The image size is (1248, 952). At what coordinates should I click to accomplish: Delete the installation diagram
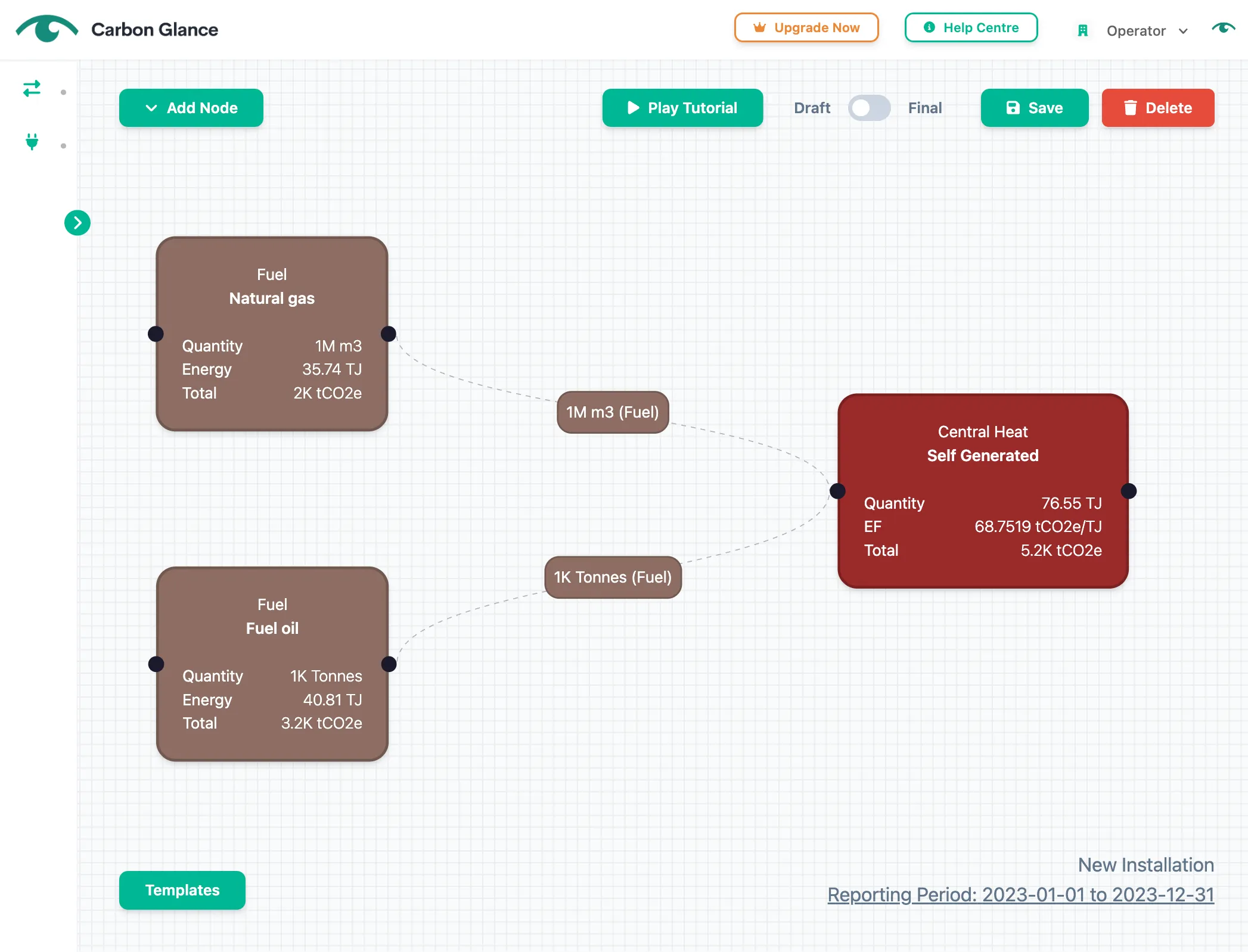click(1158, 108)
